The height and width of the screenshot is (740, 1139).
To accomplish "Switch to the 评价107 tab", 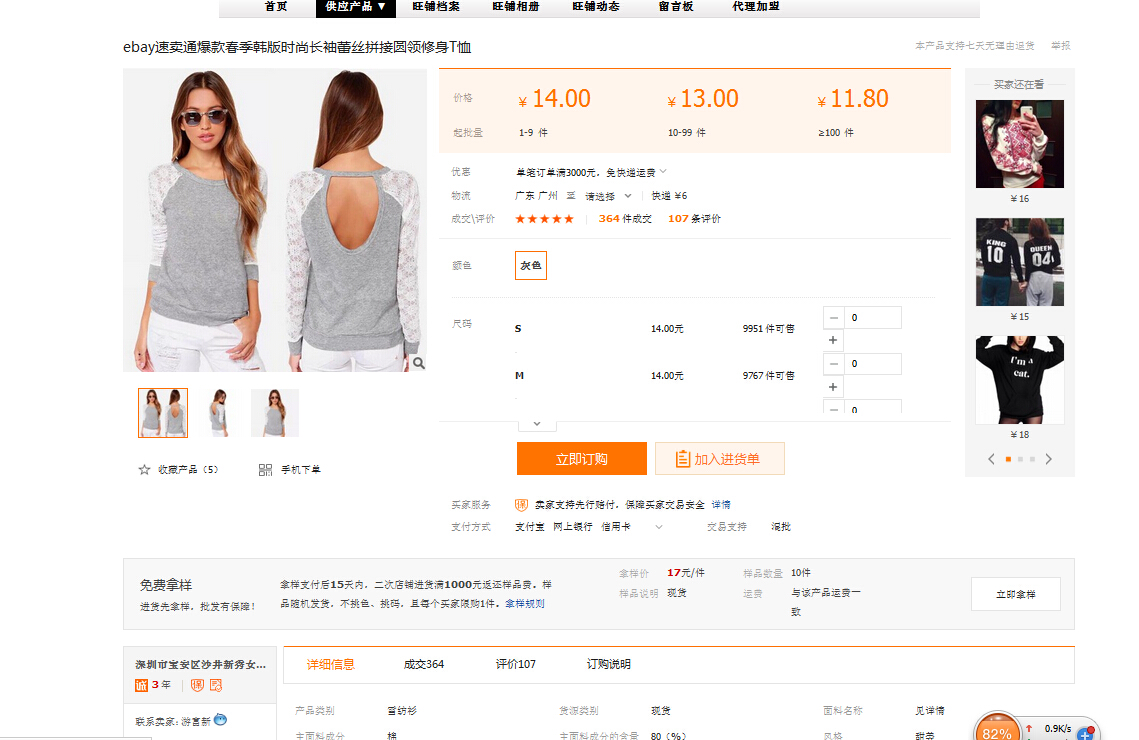I will (515, 664).
